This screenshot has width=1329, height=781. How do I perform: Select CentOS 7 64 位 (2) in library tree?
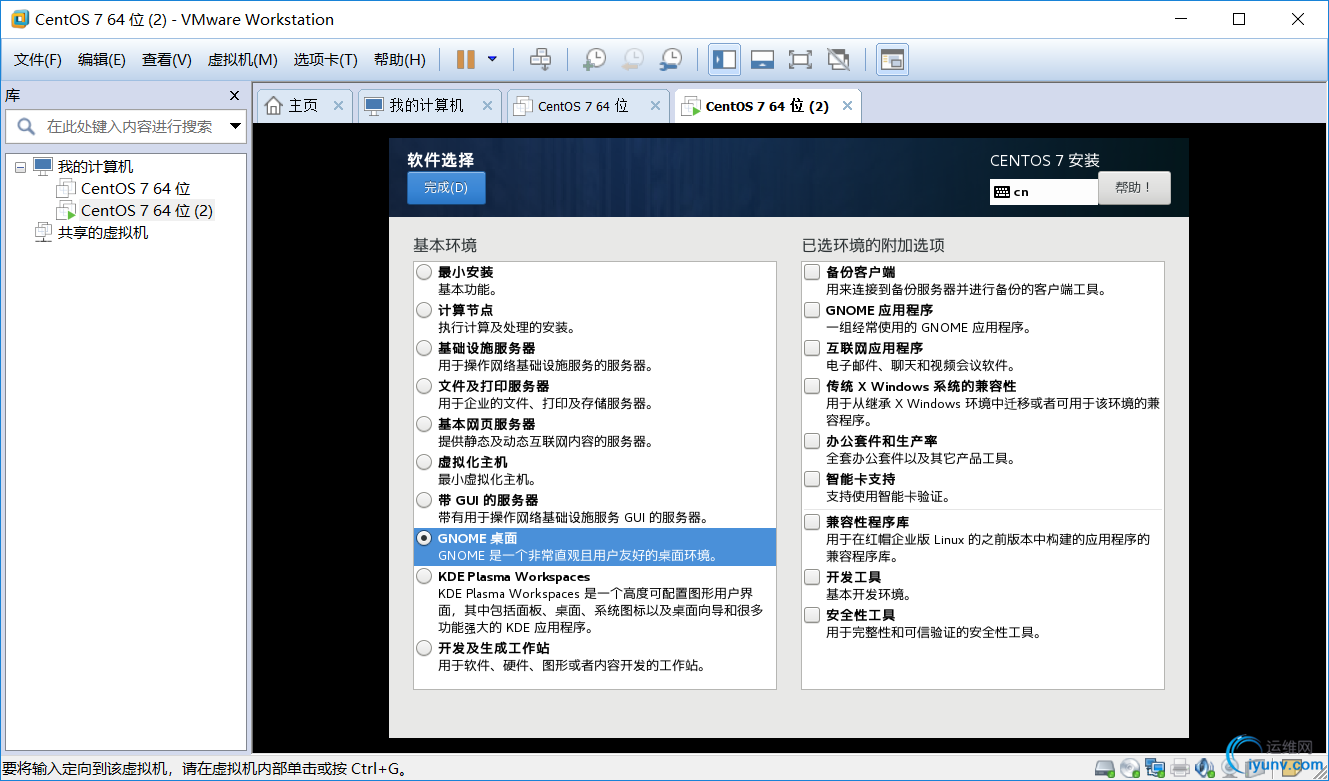(146, 211)
